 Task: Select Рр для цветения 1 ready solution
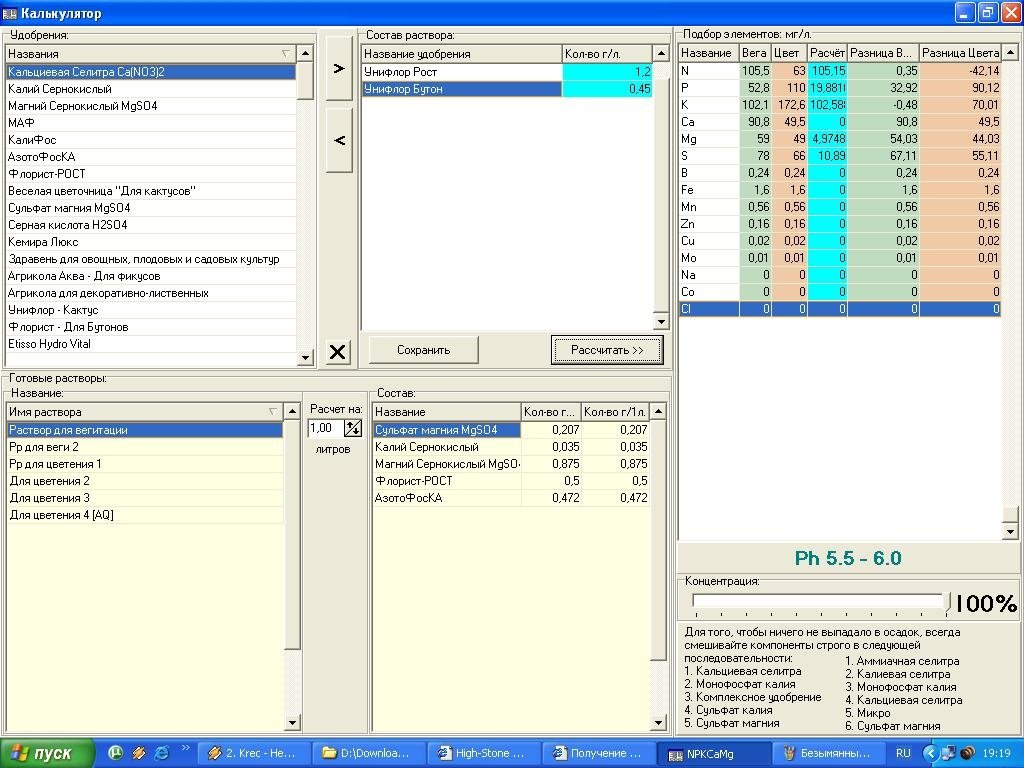[145, 464]
